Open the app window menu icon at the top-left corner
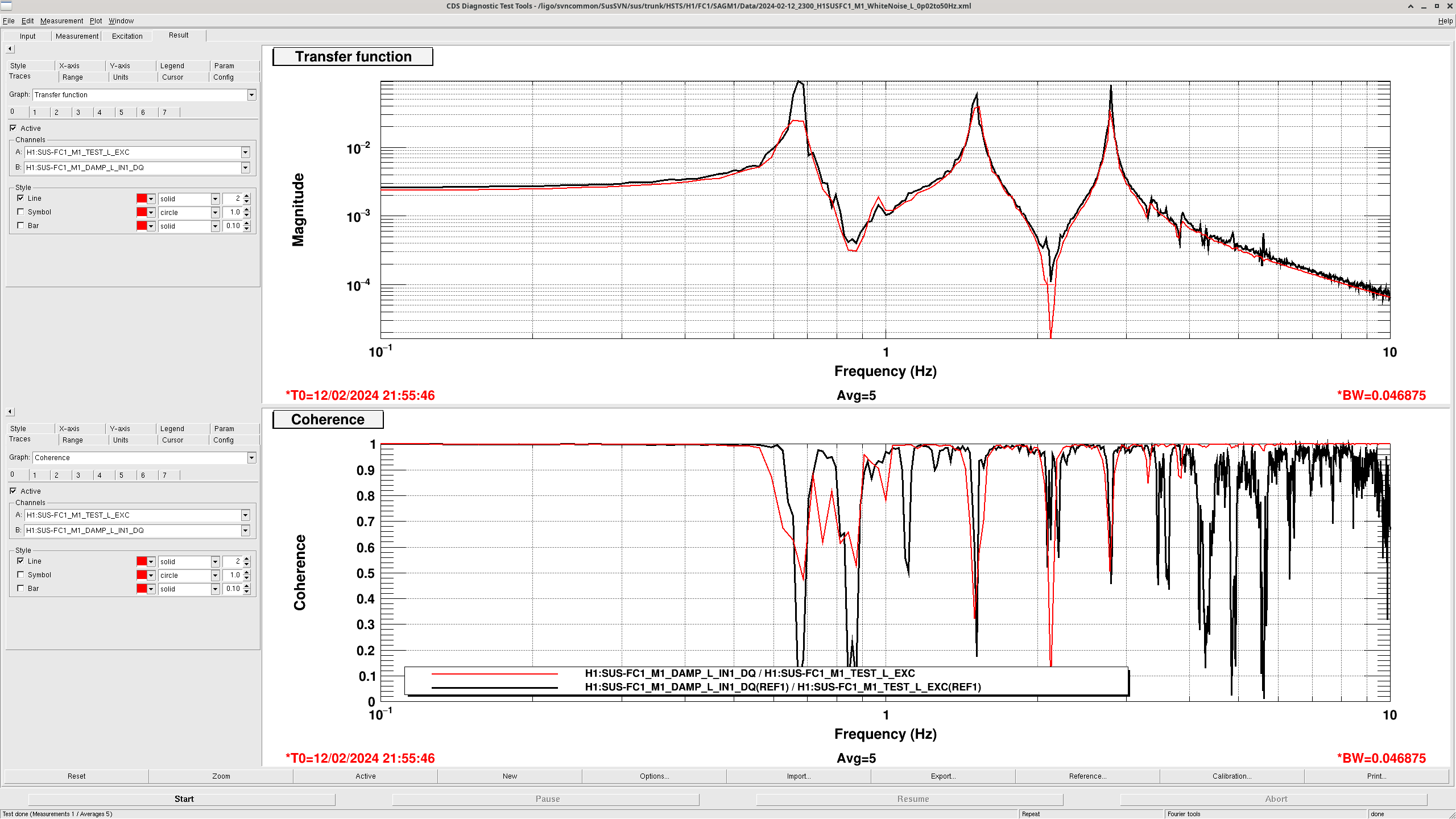This screenshot has width=1456, height=819. (6, 6)
